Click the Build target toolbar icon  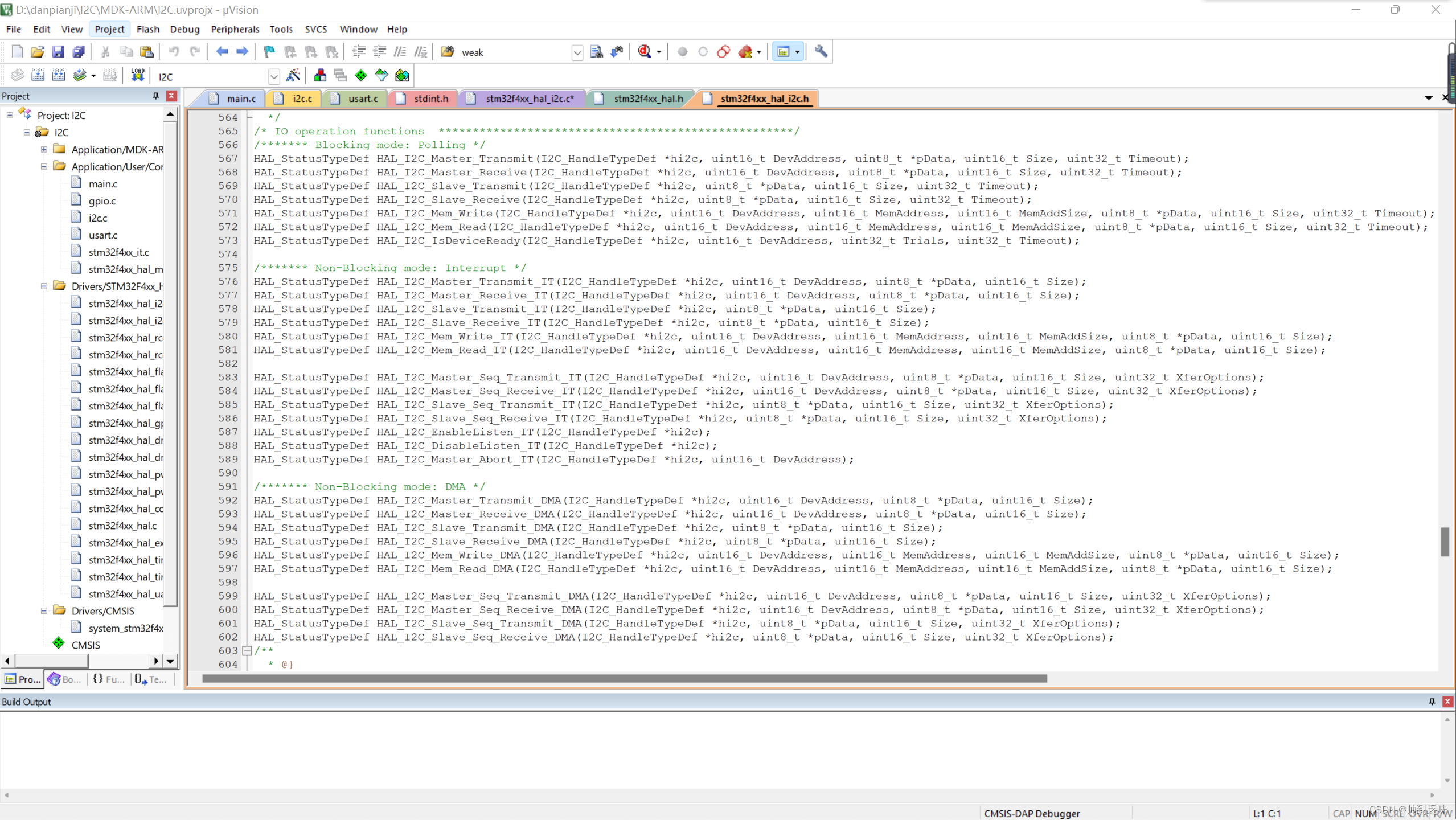click(38, 76)
